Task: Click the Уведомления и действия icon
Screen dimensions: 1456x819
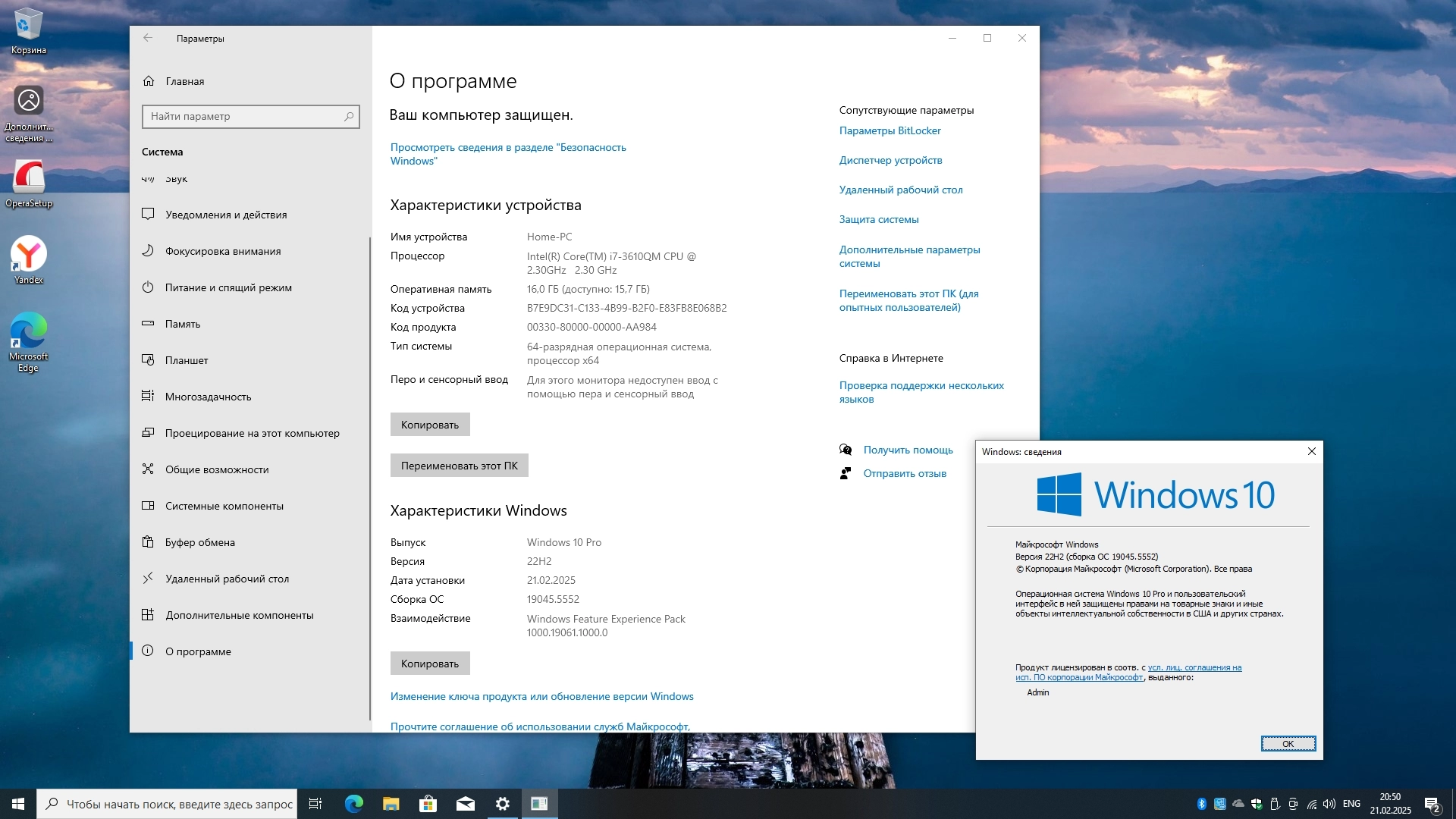Action: [148, 214]
